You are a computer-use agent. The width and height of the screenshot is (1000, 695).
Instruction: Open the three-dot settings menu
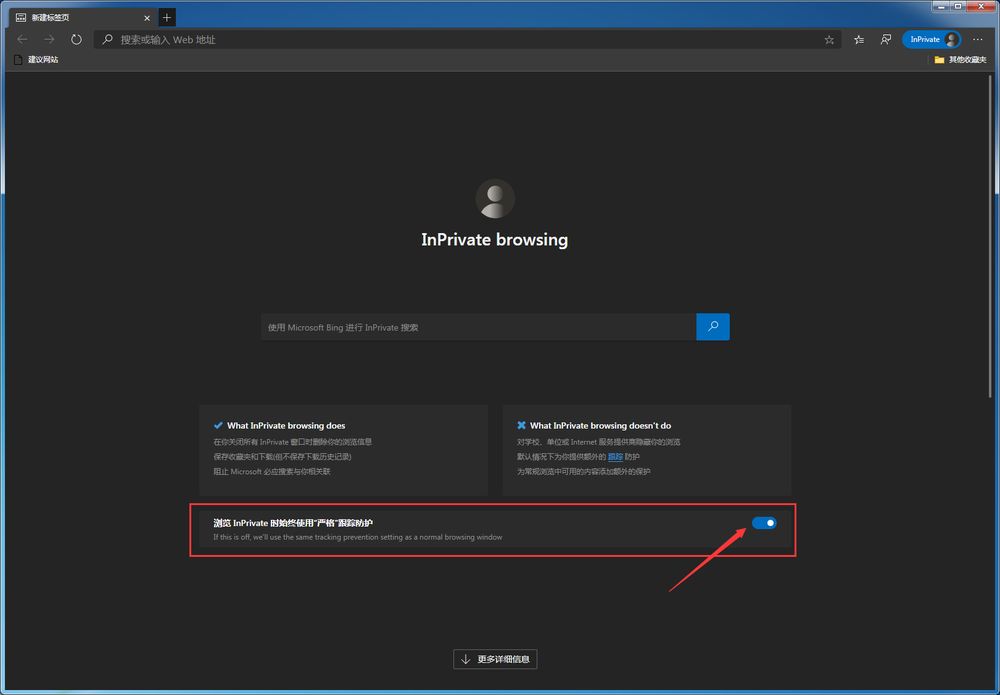(x=978, y=40)
